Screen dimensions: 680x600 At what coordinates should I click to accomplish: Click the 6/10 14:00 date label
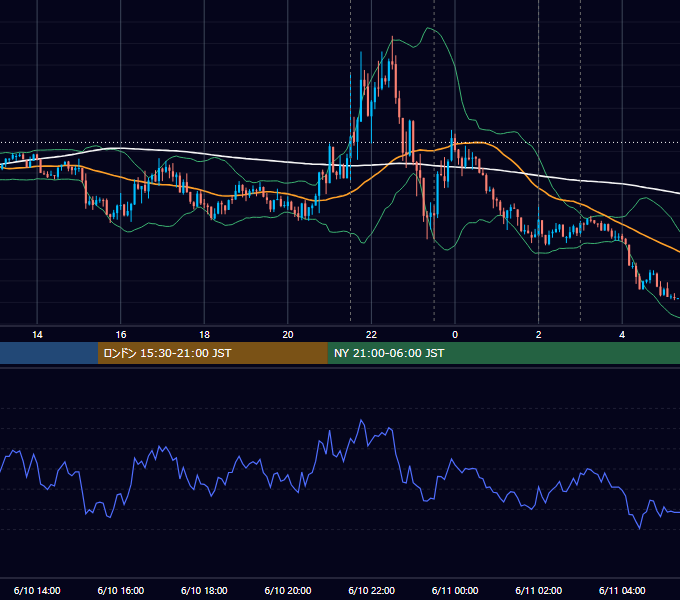37,590
